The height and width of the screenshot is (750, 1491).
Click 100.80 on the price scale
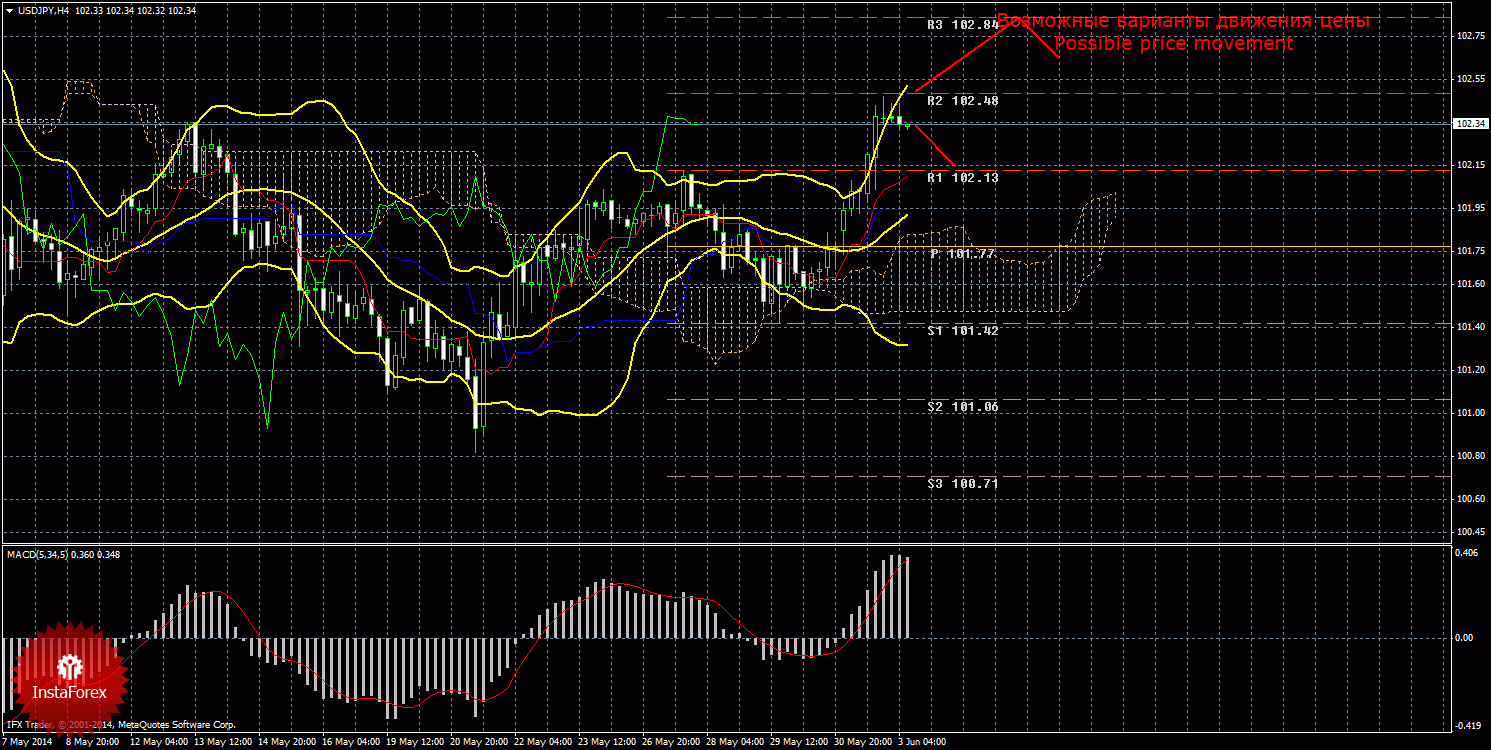coord(1470,455)
